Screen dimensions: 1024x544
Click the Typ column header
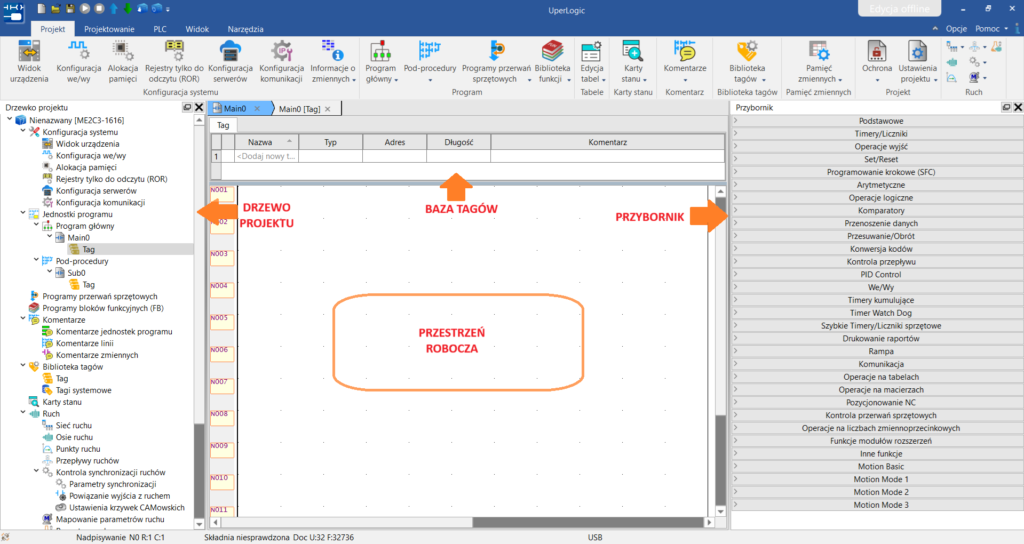[x=330, y=142]
